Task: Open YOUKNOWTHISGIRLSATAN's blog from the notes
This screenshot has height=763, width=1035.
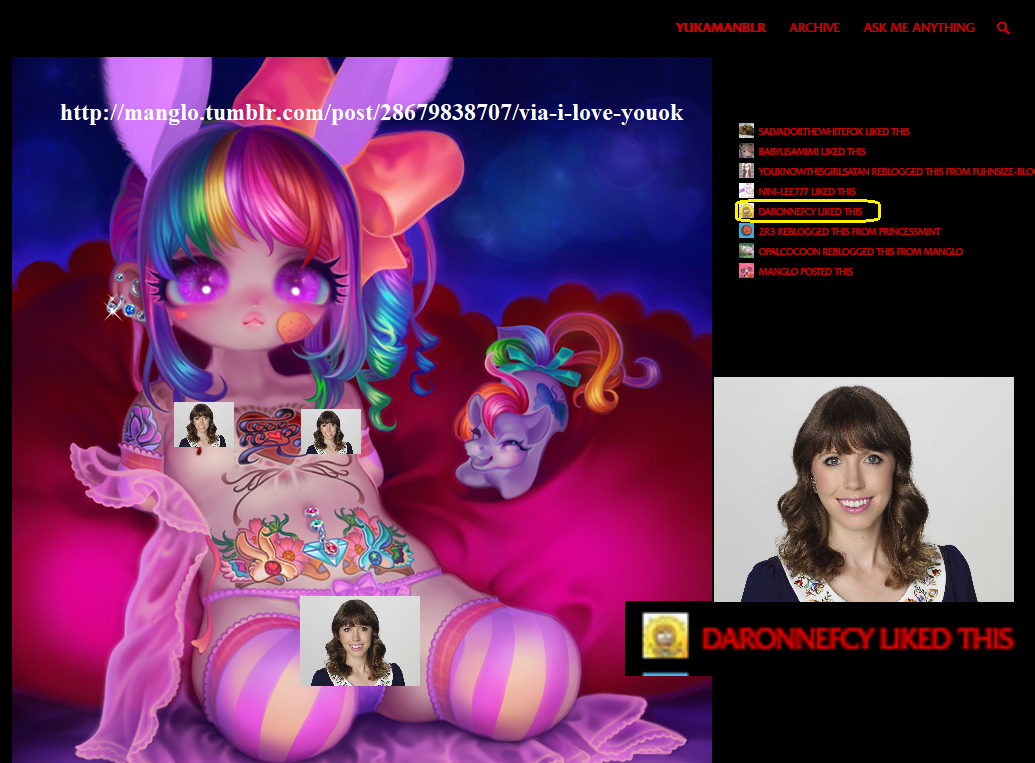Action: pos(814,171)
